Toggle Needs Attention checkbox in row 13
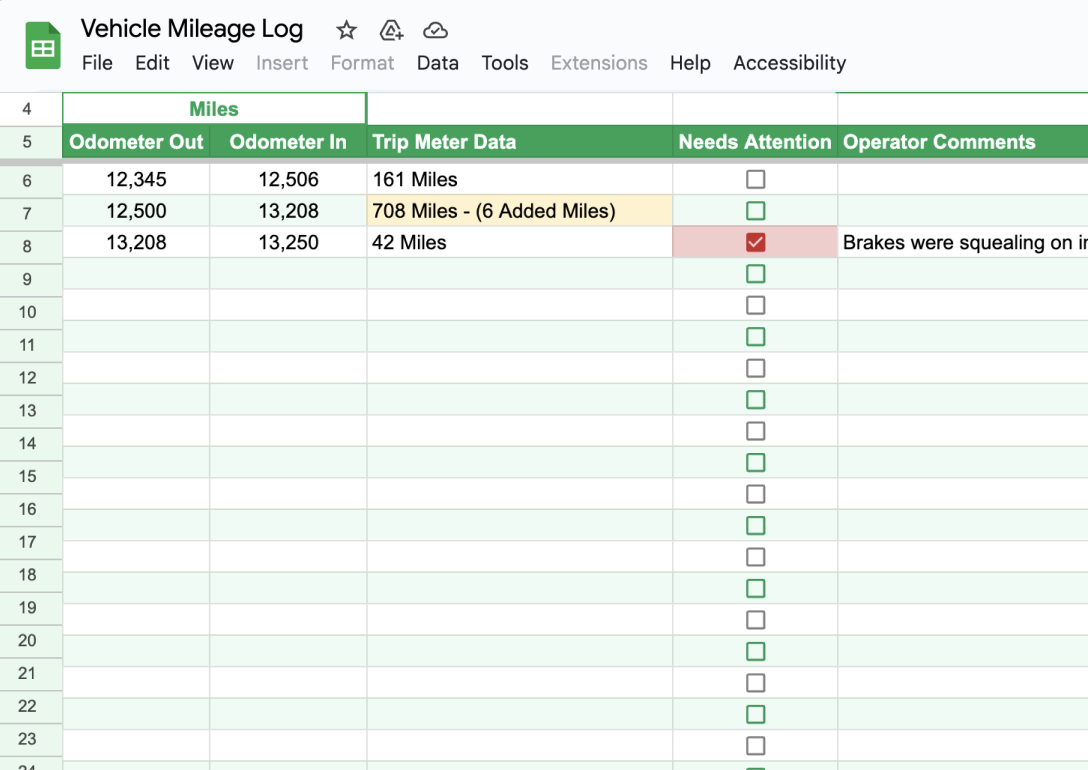Screen dimensions: 1088x770 (756, 400)
